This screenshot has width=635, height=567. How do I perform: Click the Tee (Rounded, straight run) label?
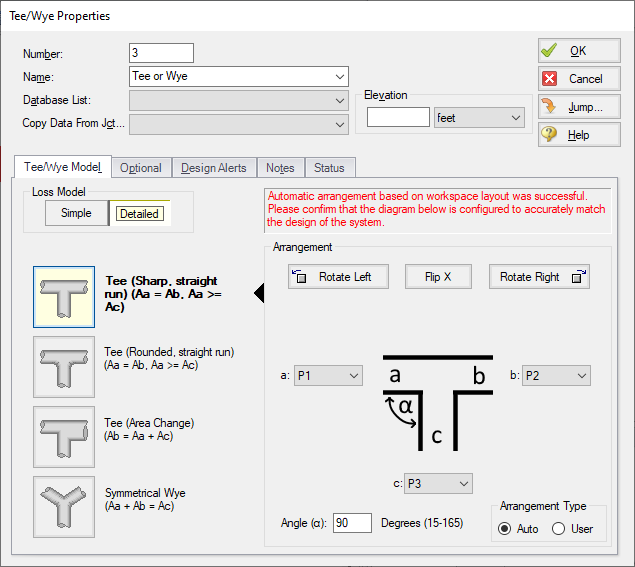(169, 358)
